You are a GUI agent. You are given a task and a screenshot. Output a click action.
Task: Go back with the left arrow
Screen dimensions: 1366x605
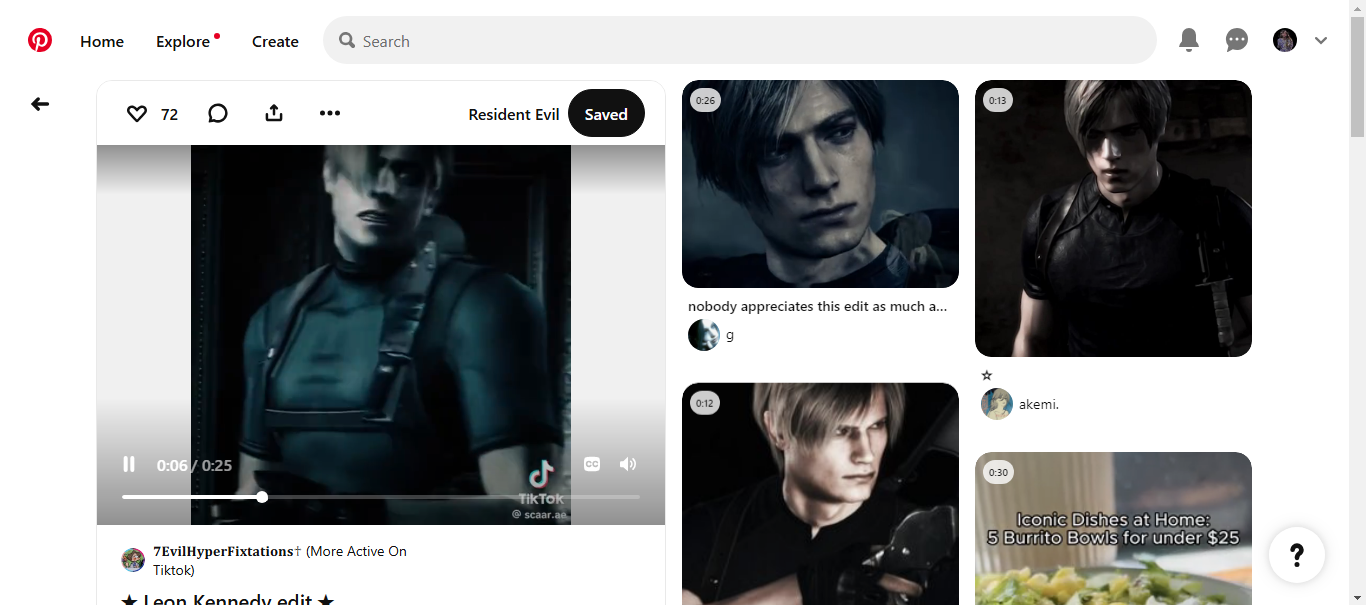(40, 104)
